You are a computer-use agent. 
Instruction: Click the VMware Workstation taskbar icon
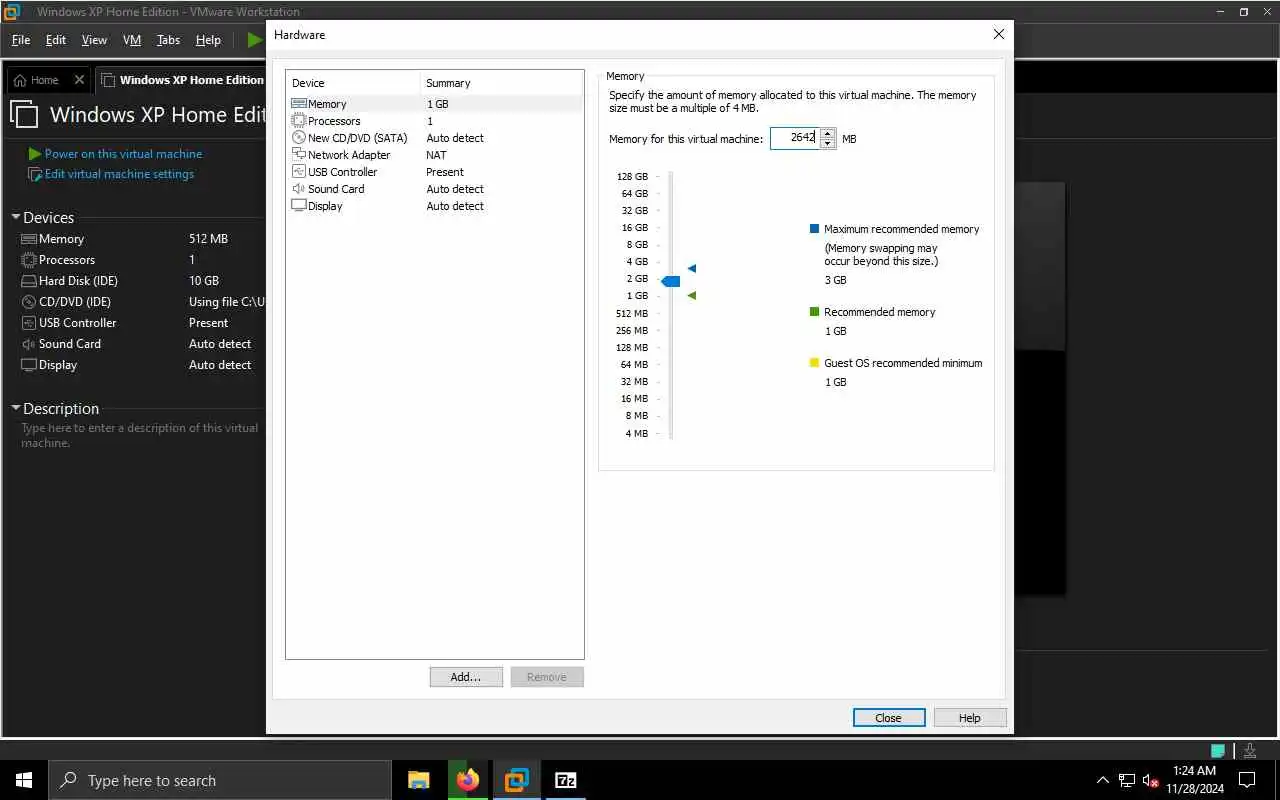click(517, 780)
